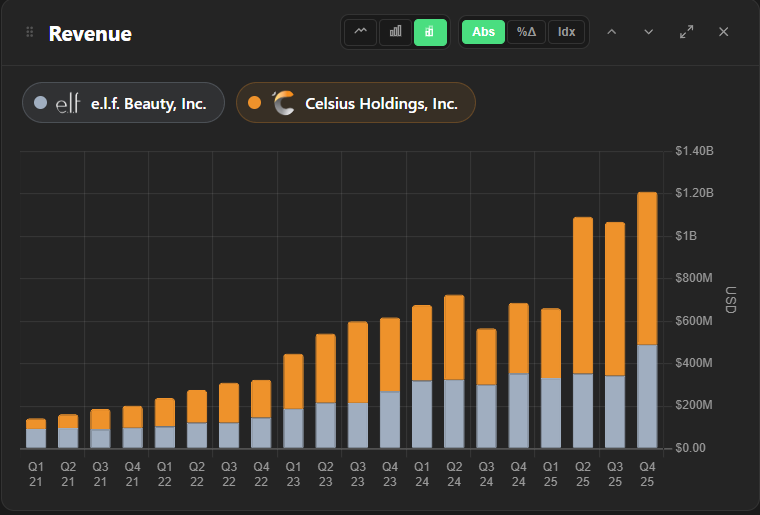The image size is (760, 515).
Task: Click the e.l.f. gray segment for Q4 25
Action: pyautogui.click(x=647, y=396)
